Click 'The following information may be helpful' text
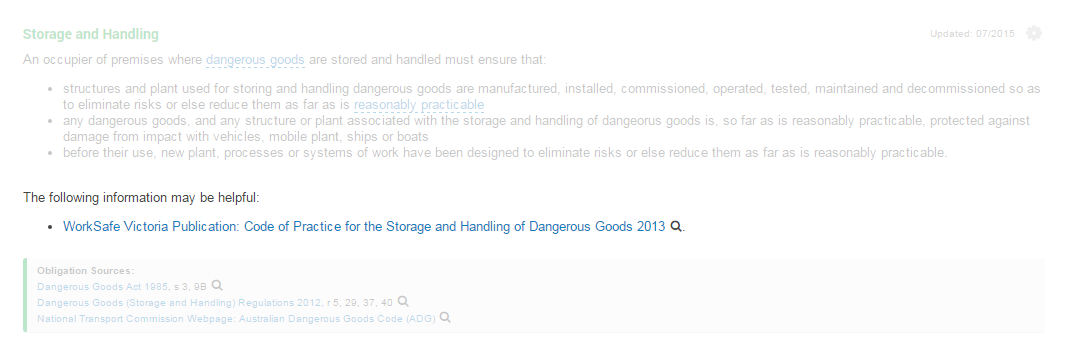 click(142, 198)
